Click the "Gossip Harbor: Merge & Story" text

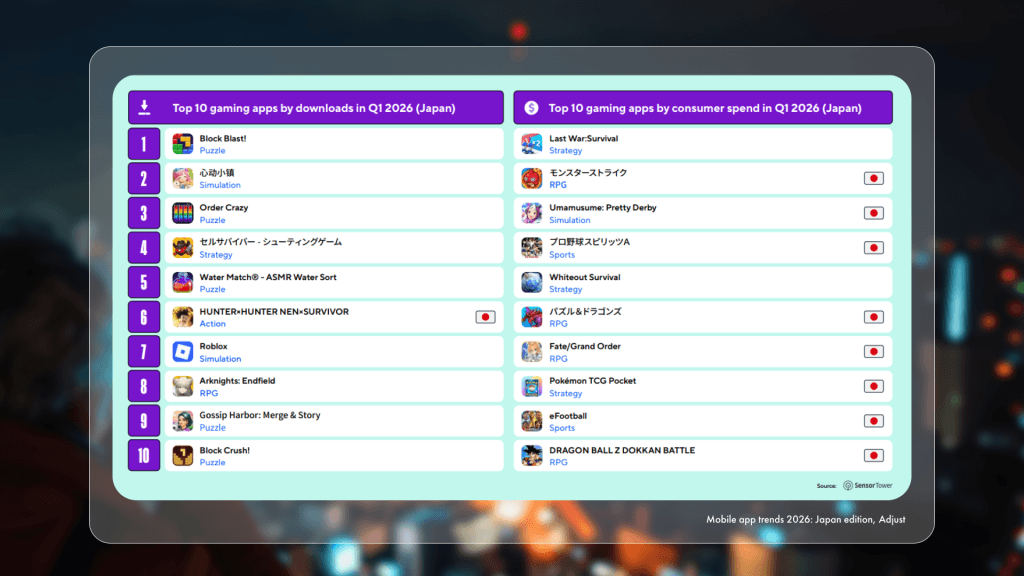(260, 415)
